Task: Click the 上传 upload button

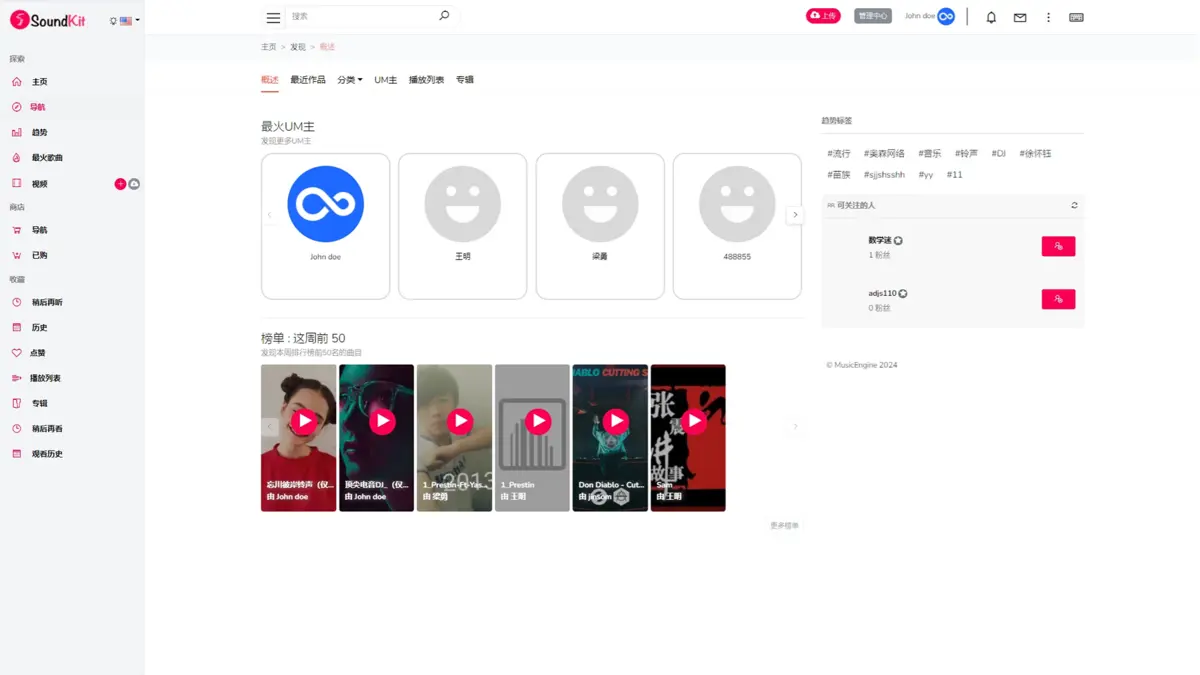Action: pos(823,16)
